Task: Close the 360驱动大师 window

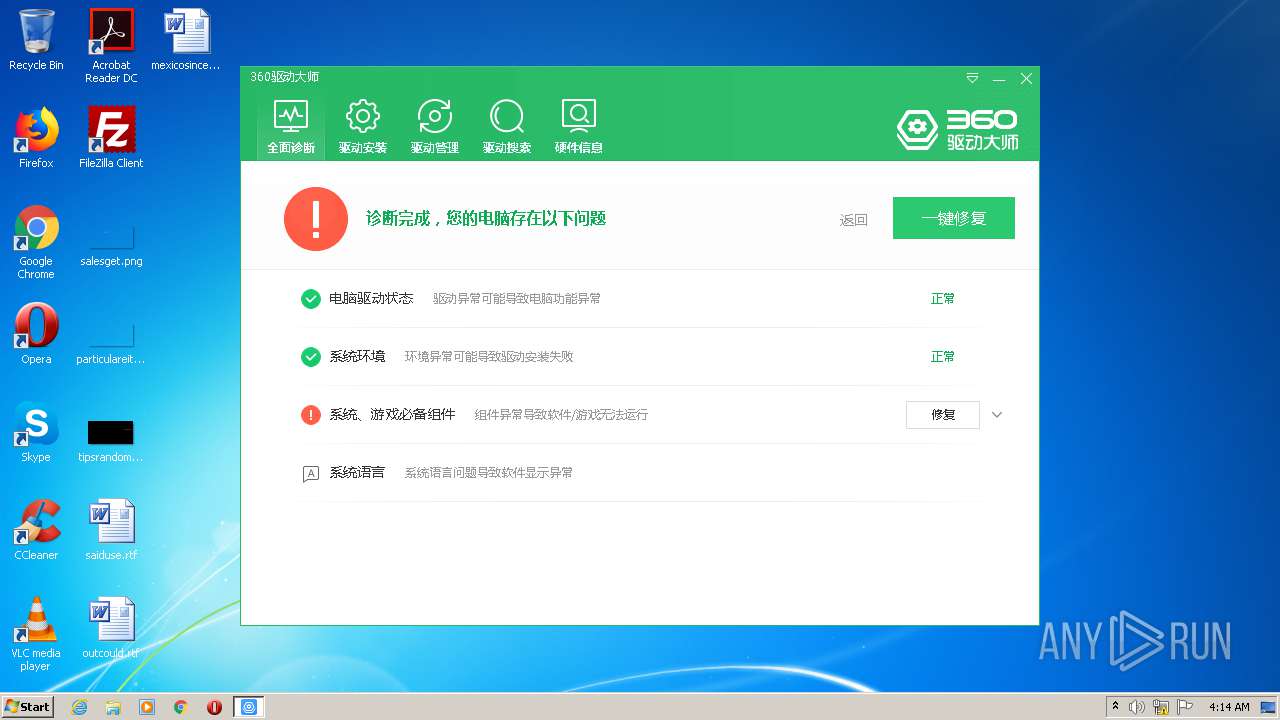Action: [x=1026, y=78]
